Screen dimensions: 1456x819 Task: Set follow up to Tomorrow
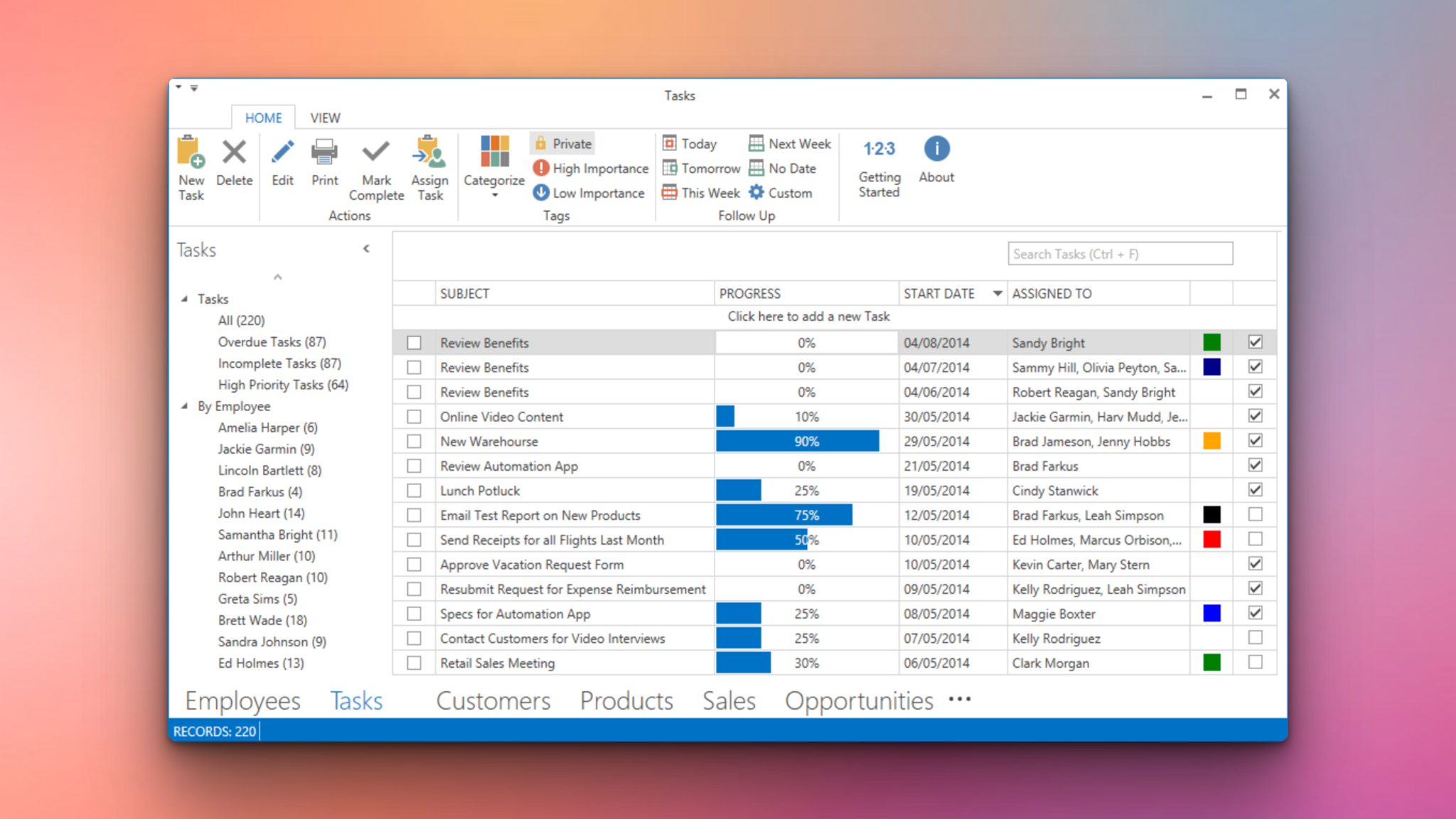pos(700,168)
